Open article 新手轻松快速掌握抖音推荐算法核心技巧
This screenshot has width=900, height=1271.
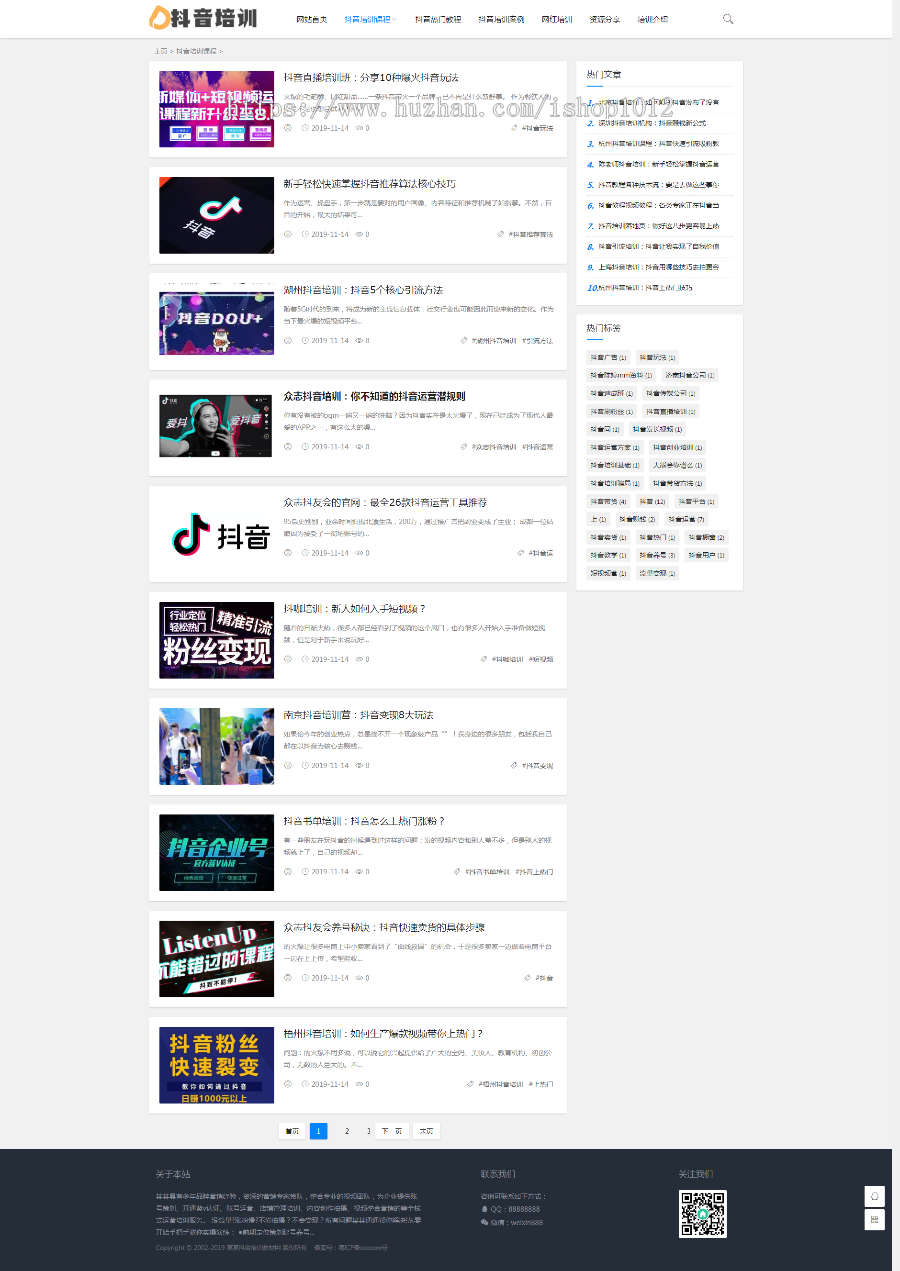(369, 183)
